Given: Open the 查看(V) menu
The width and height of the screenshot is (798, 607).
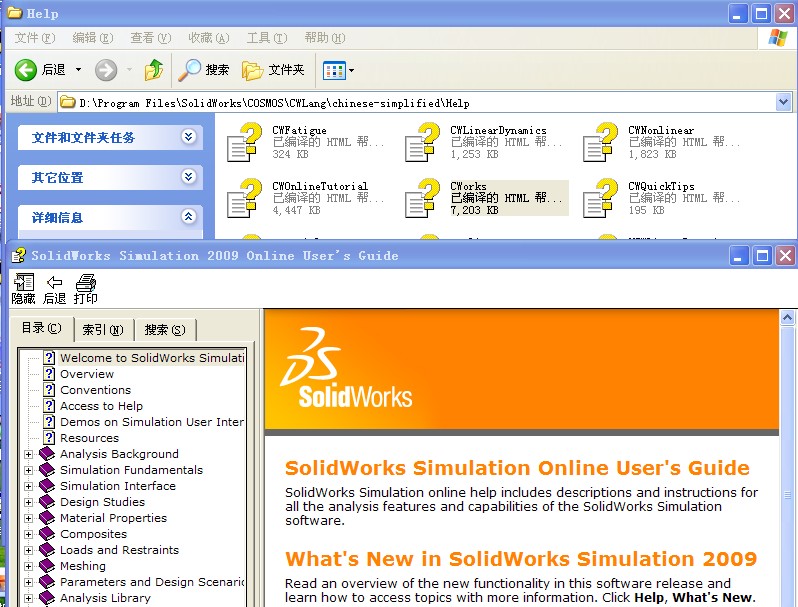Looking at the screenshot, I should tap(151, 38).
